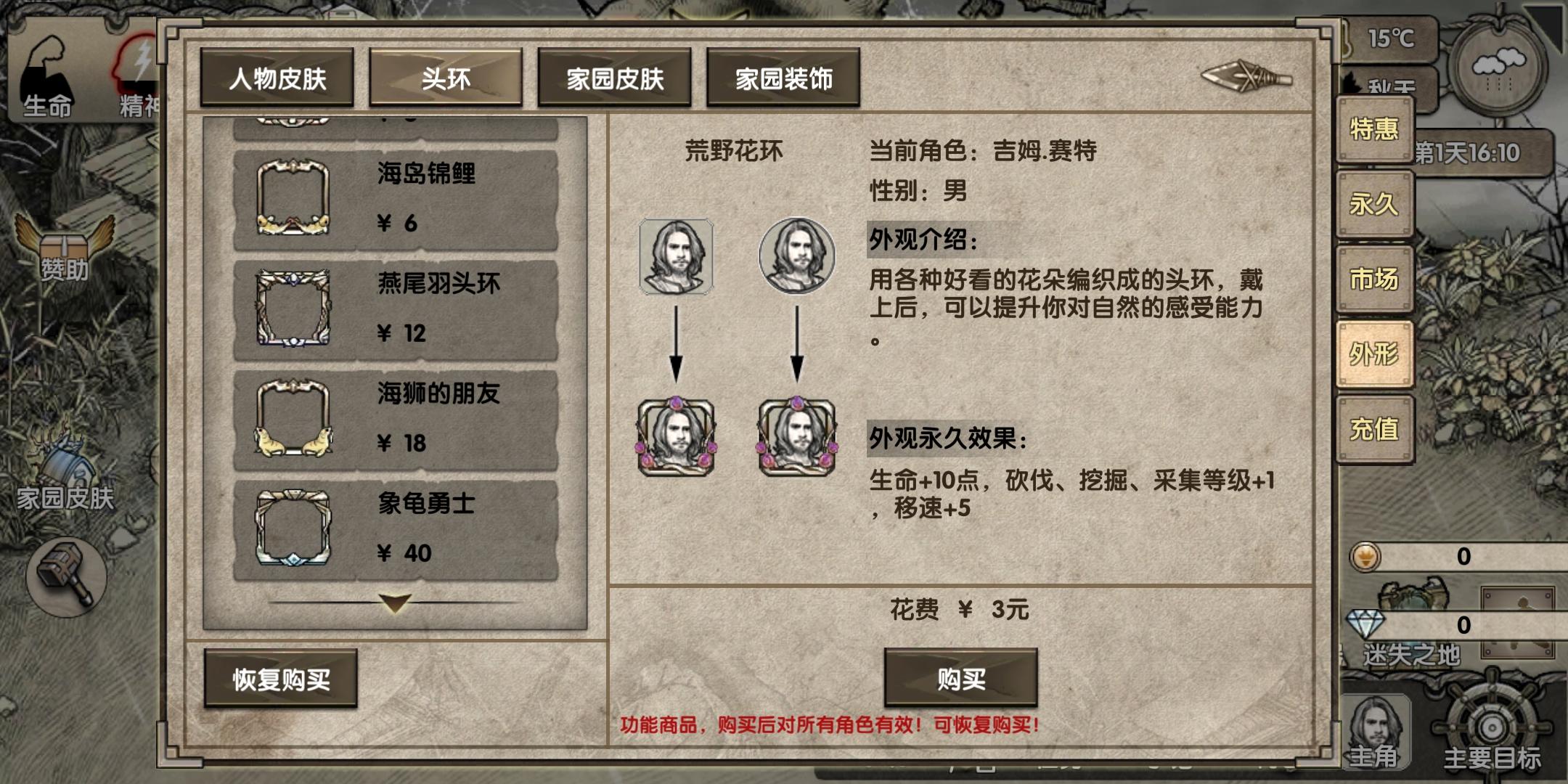Select the 象龟勇士 headband for ¥40
The image size is (1568, 784).
pos(396,530)
